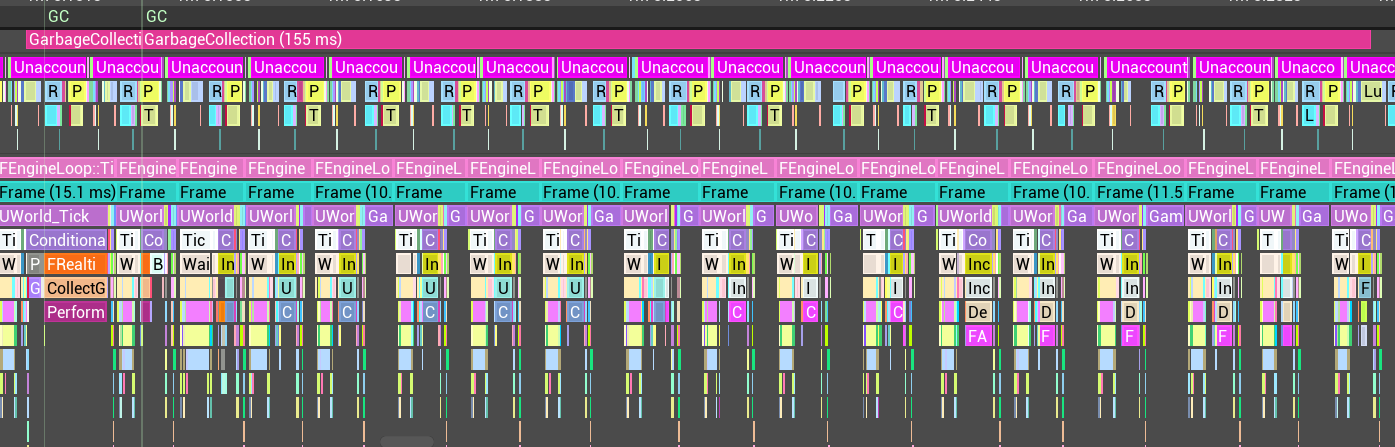The width and height of the screenshot is (1395, 447).
Task: Click the horizontal scrollbar thumb at the bottom
Action: tap(407, 441)
